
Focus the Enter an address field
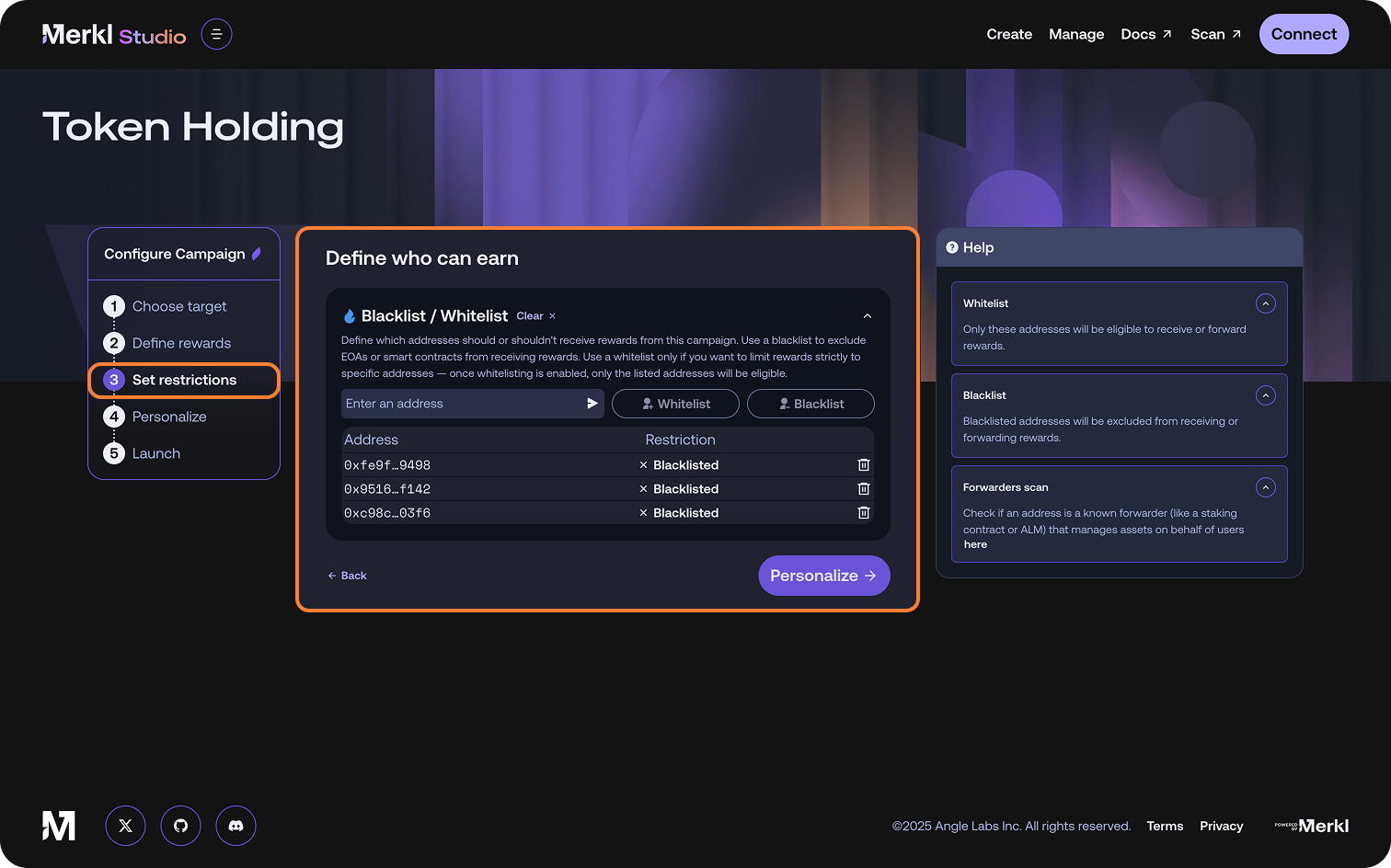(x=460, y=404)
